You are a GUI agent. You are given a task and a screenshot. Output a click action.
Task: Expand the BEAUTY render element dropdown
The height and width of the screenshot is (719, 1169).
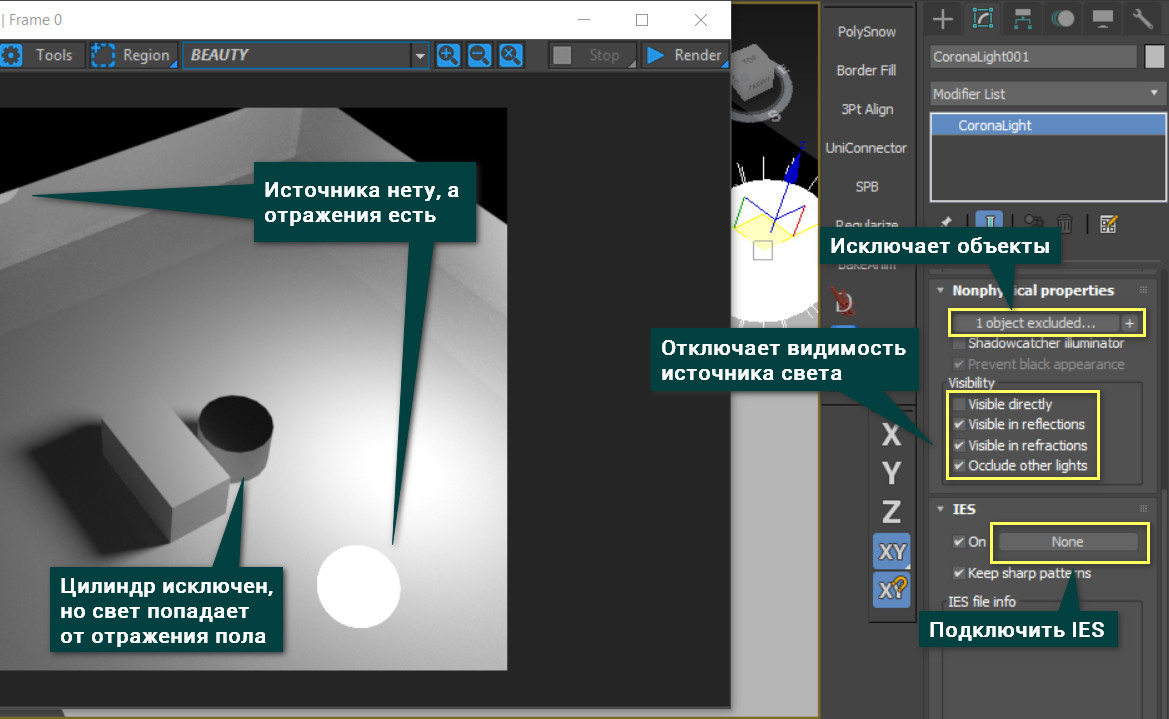click(420, 56)
